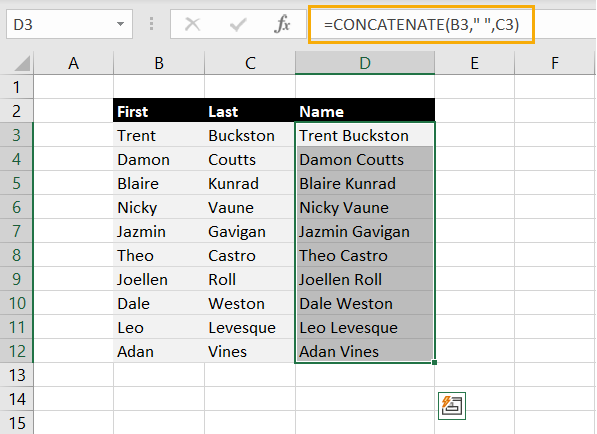The image size is (597, 434).
Task: Click the cell containing Jazmin Gavigan
Action: [x=365, y=231]
